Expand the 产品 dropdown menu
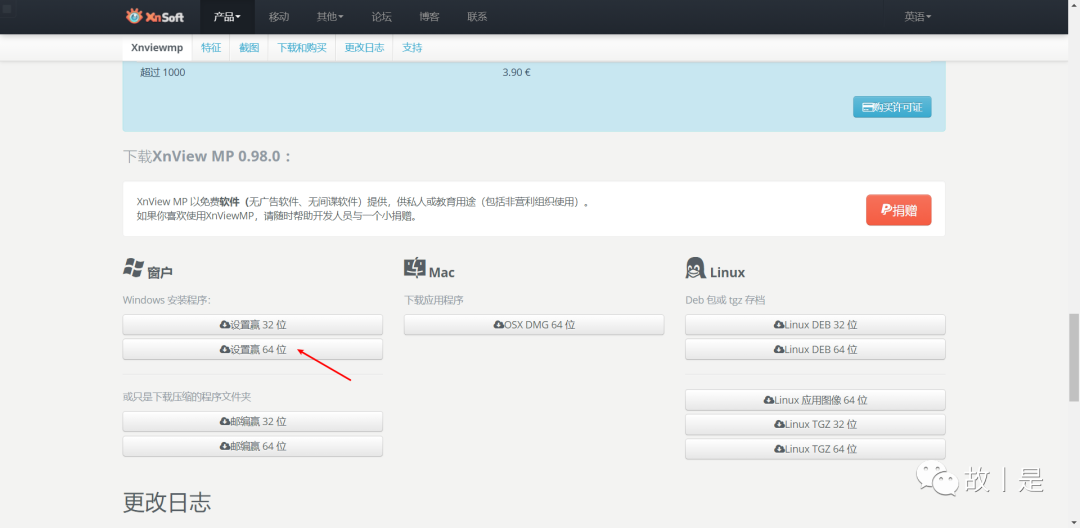Viewport: 1080px width, 528px height. click(227, 17)
